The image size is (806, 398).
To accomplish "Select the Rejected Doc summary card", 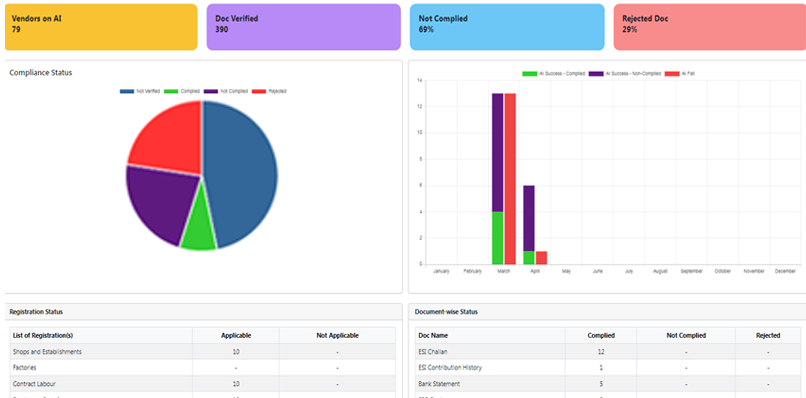I will click(710, 27).
